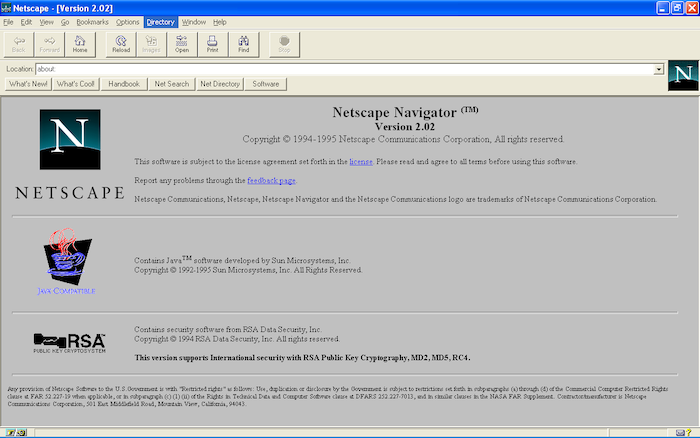
Task: Click the Images toolbar button
Action: point(151,45)
